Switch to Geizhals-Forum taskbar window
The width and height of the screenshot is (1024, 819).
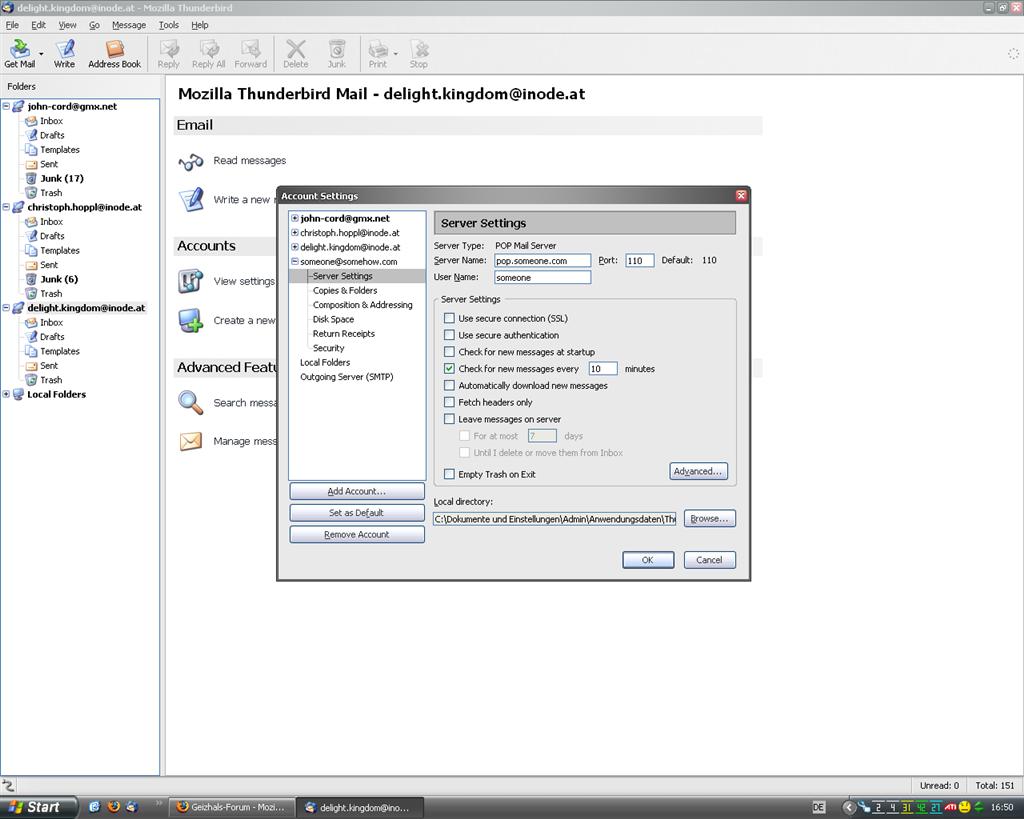coord(232,807)
